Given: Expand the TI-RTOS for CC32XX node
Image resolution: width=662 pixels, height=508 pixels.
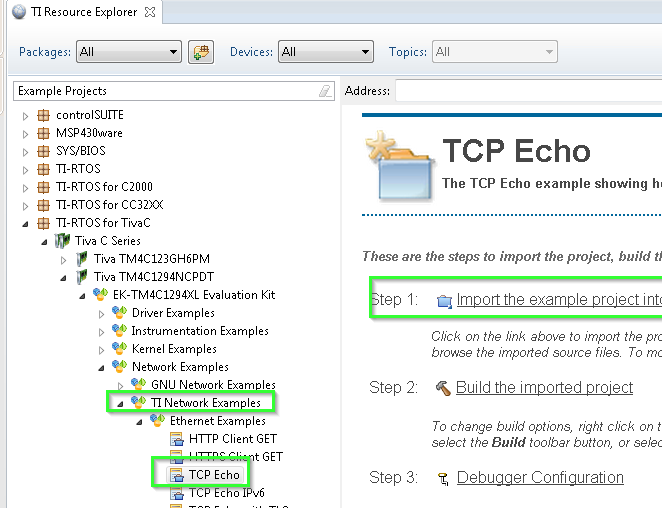Looking at the screenshot, I should click(x=25, y=206).
